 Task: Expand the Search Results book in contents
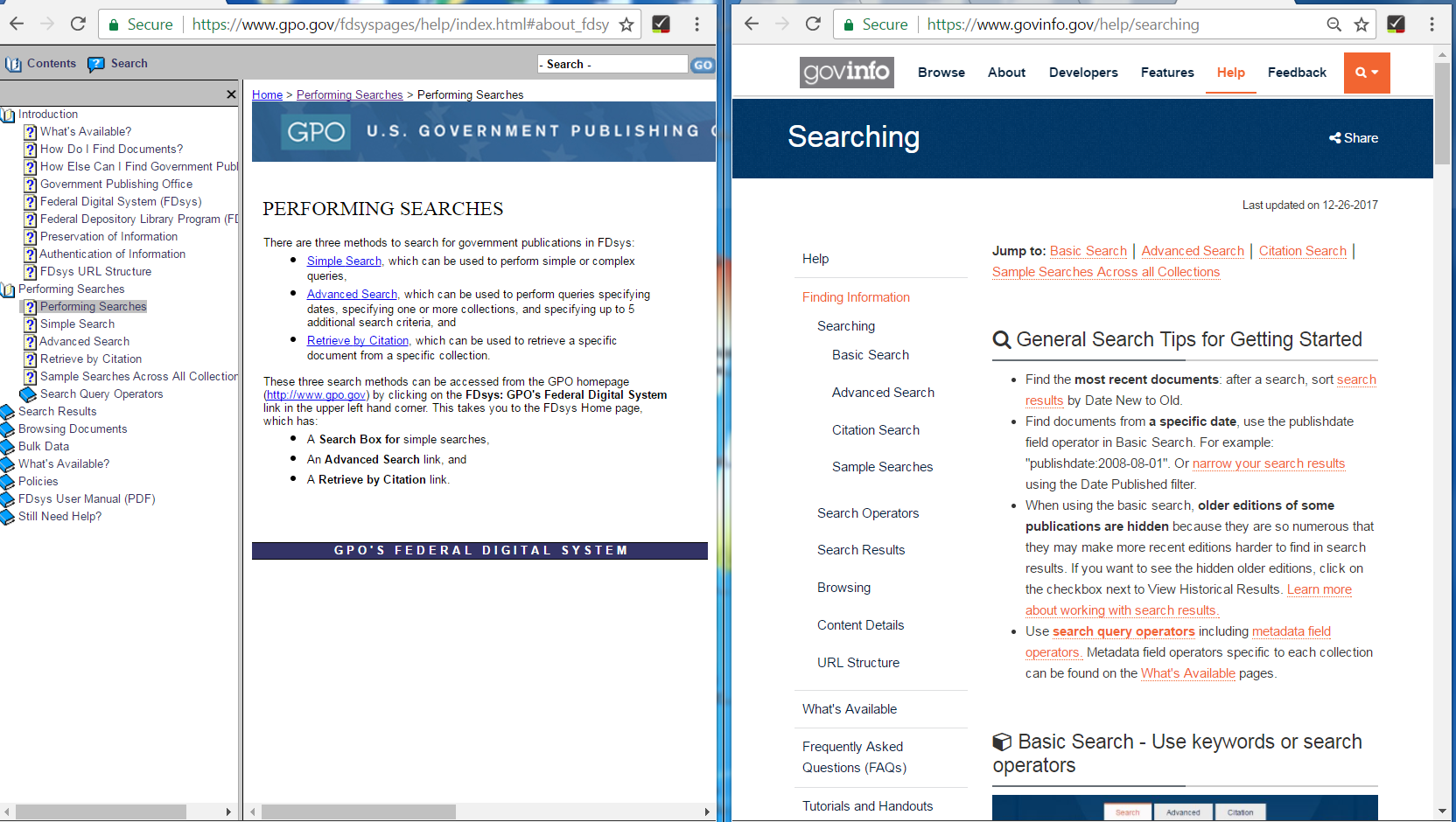[8, 412]
